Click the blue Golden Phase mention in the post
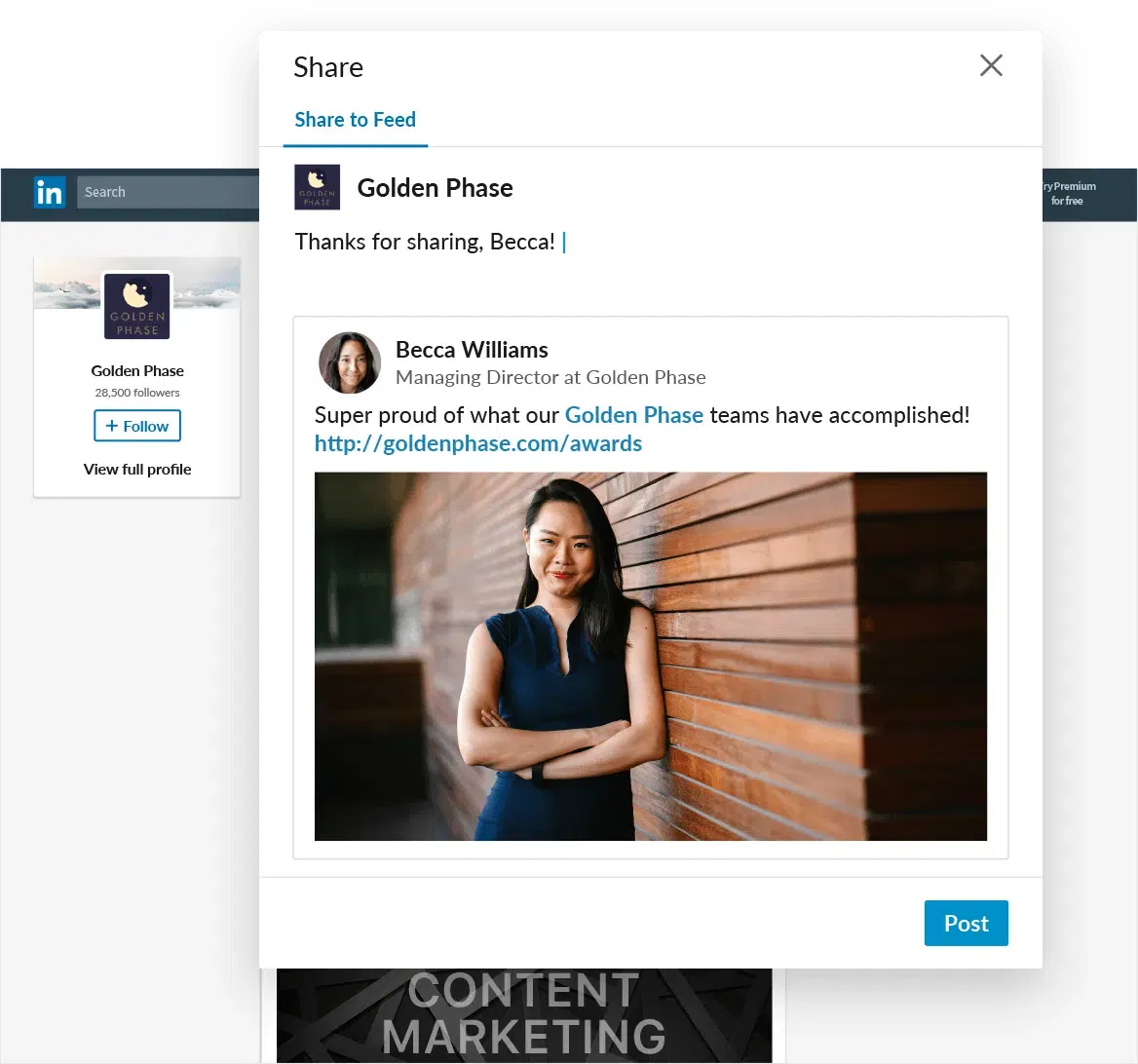The height and width of the screenshot is (1064, 1138). pyautogui.click(x=633, y=415)
